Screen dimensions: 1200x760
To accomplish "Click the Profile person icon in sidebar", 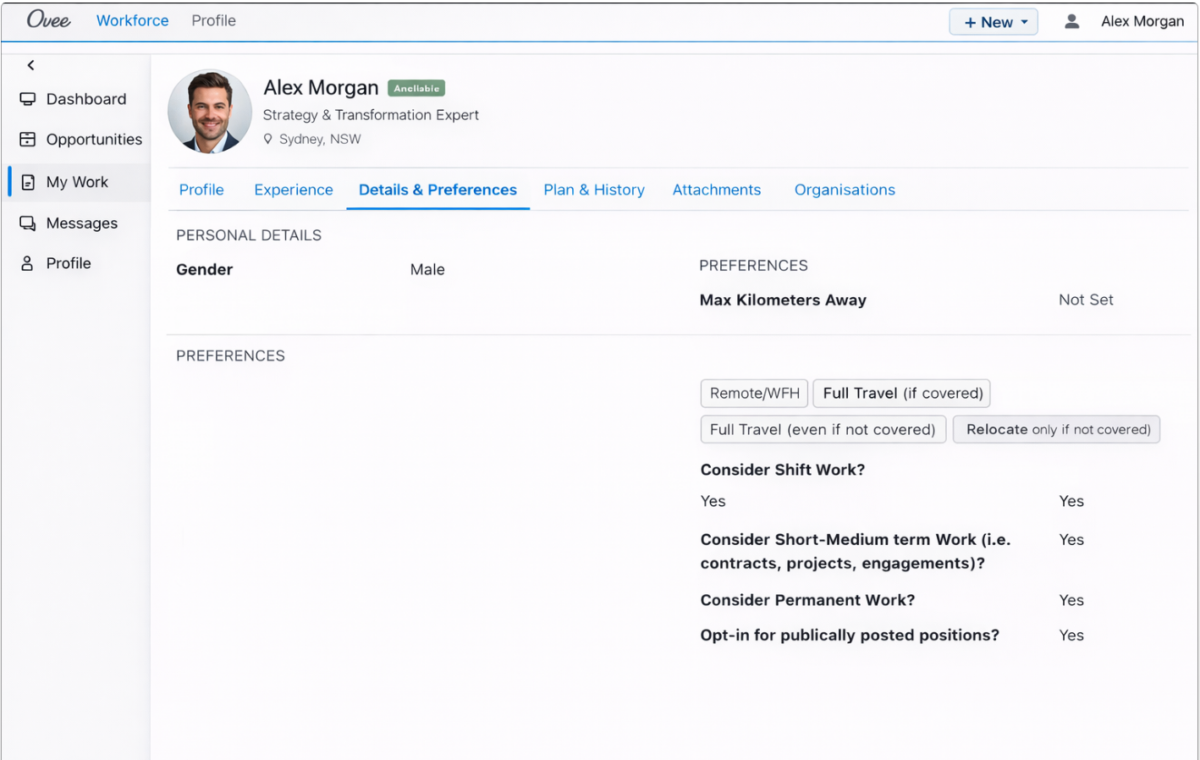I will (28, 264).
